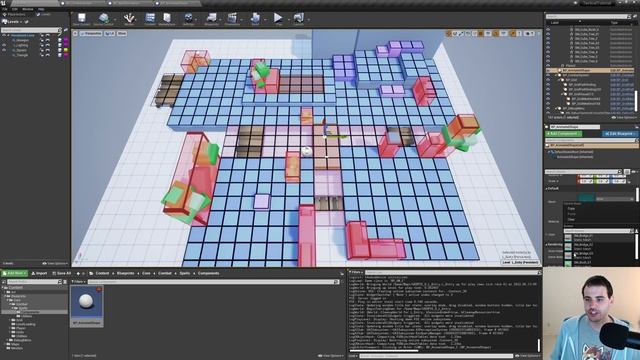This screenshot has width=640, height=360.
Task: Switch to the Levels tab
Action: coord(45,14)
